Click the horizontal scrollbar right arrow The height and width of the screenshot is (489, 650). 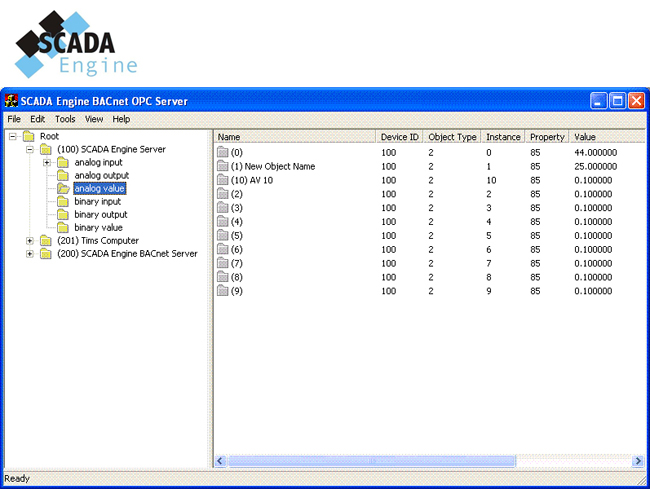point(638,461)
